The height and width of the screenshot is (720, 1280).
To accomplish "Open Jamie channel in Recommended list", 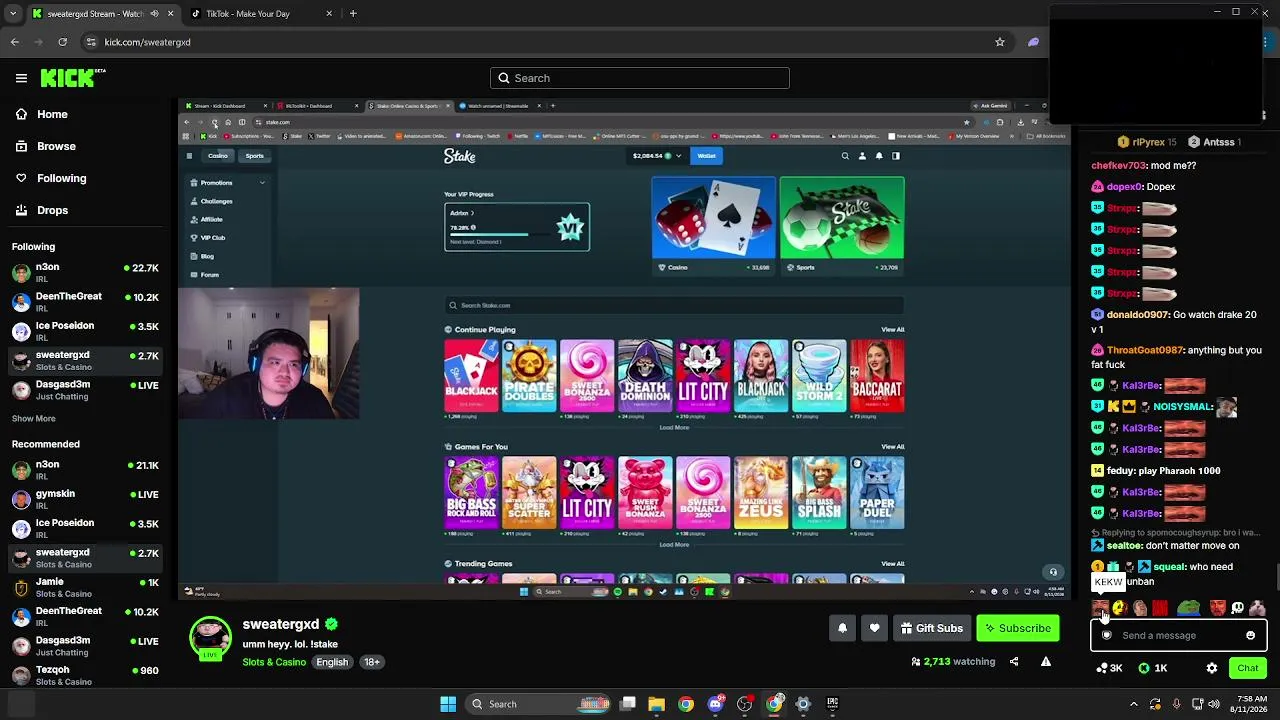I will pyautogui.click(x=86, y=587).
